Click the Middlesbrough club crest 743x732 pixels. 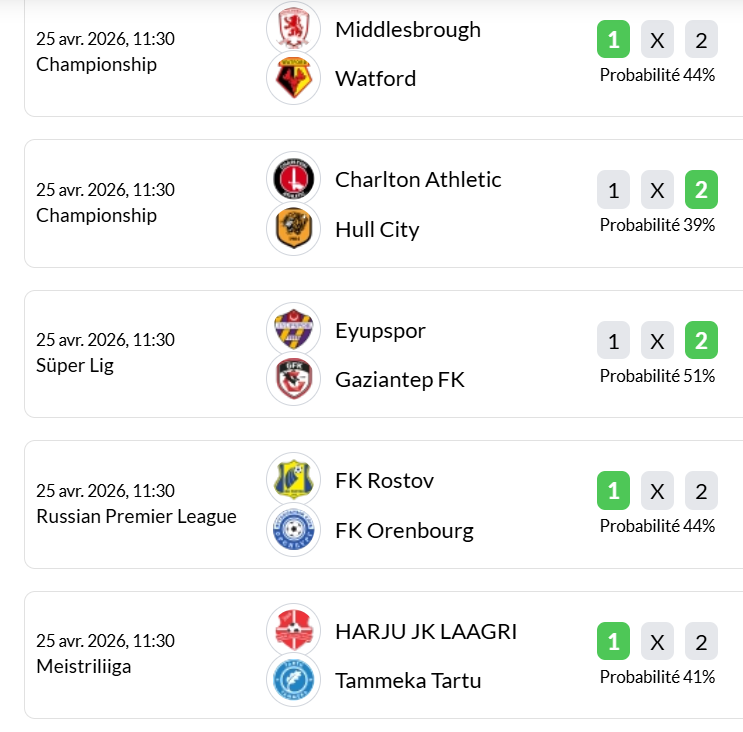(x=293, y=28)
